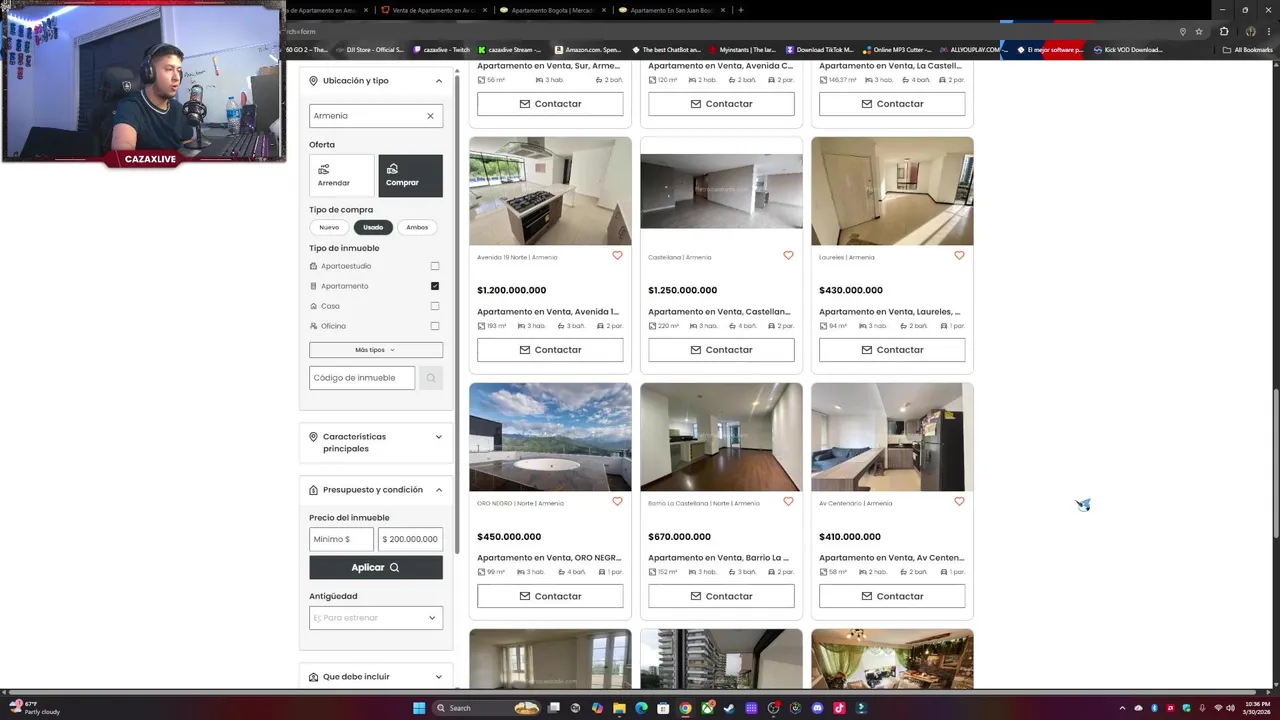Image resolution: width=1280 pixels, height=720 pixels.
Task: Favorite the Castellana $1.250.000.000 listing heart
Action: 788,256
